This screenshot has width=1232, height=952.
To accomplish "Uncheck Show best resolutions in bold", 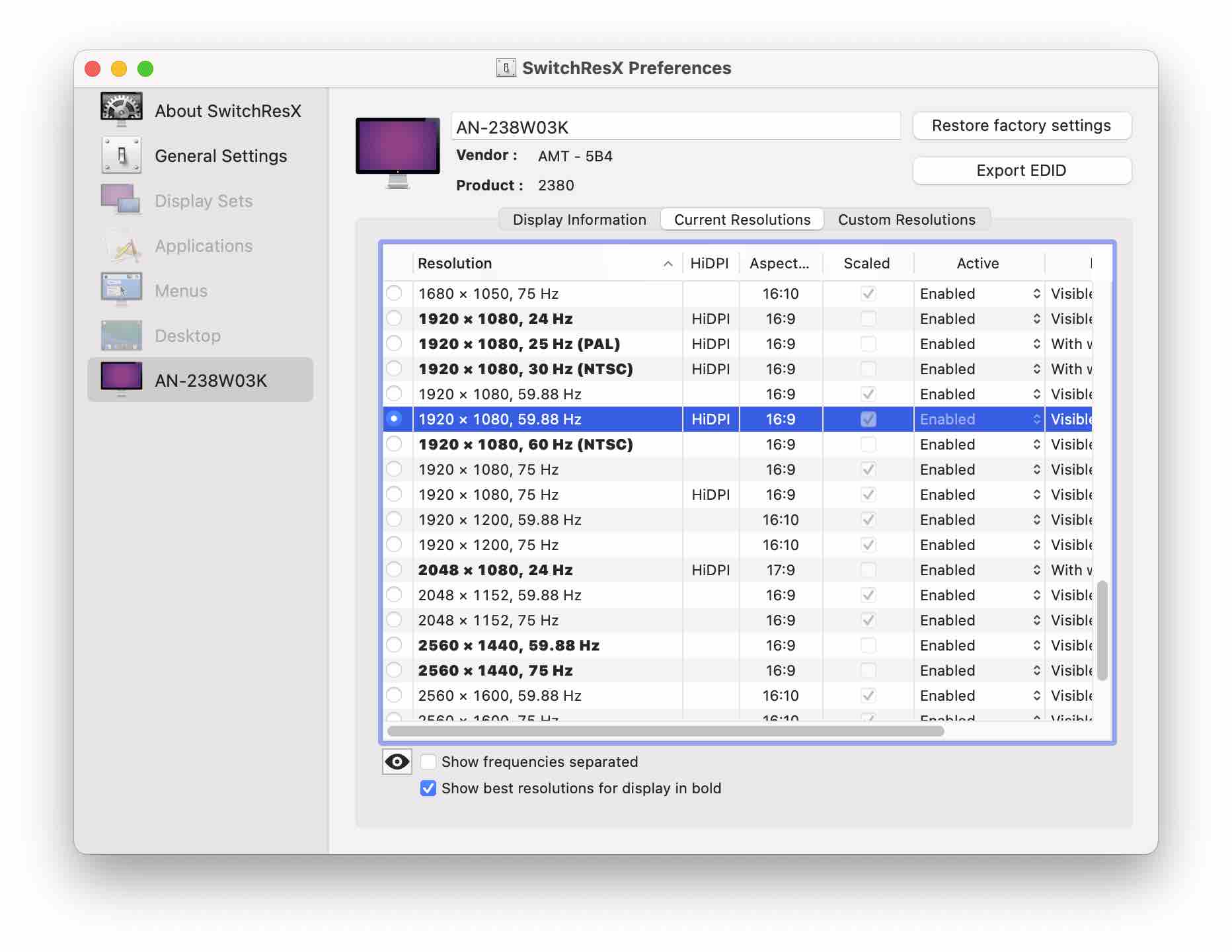I will point(428,788).
